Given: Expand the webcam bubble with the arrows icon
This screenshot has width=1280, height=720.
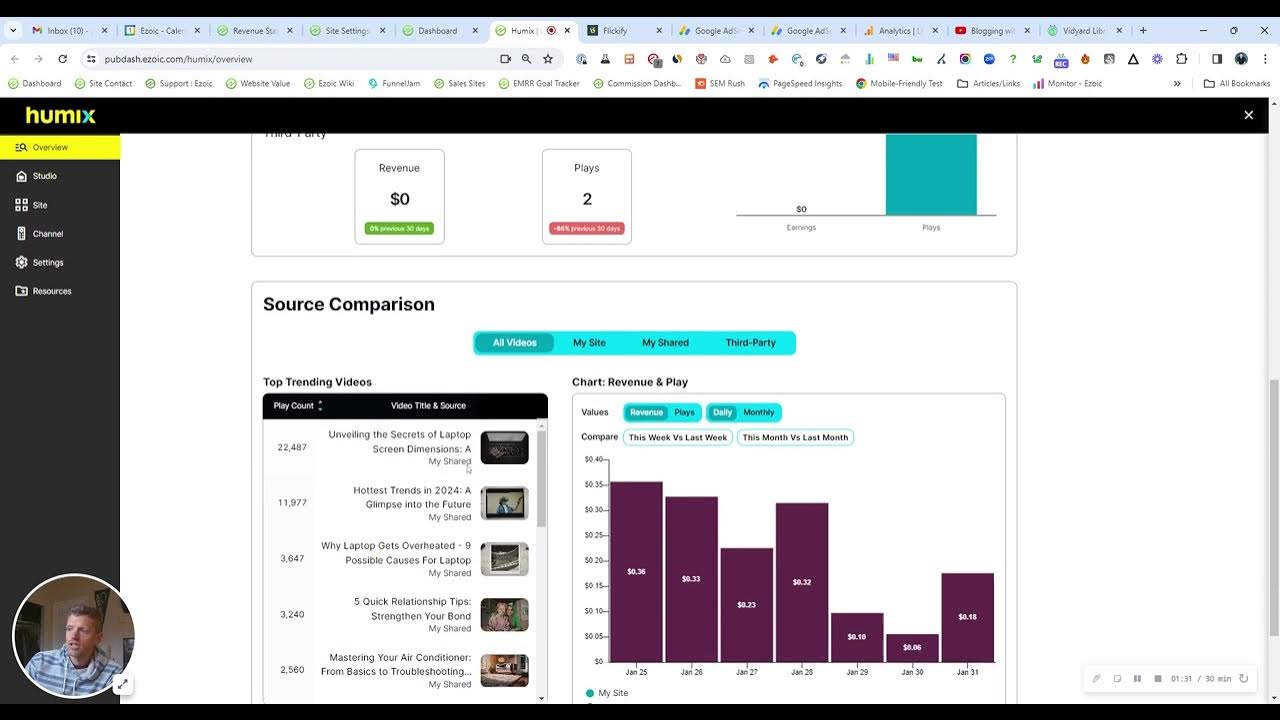Looking at the screenshot, I should click(x=121, y=685).
